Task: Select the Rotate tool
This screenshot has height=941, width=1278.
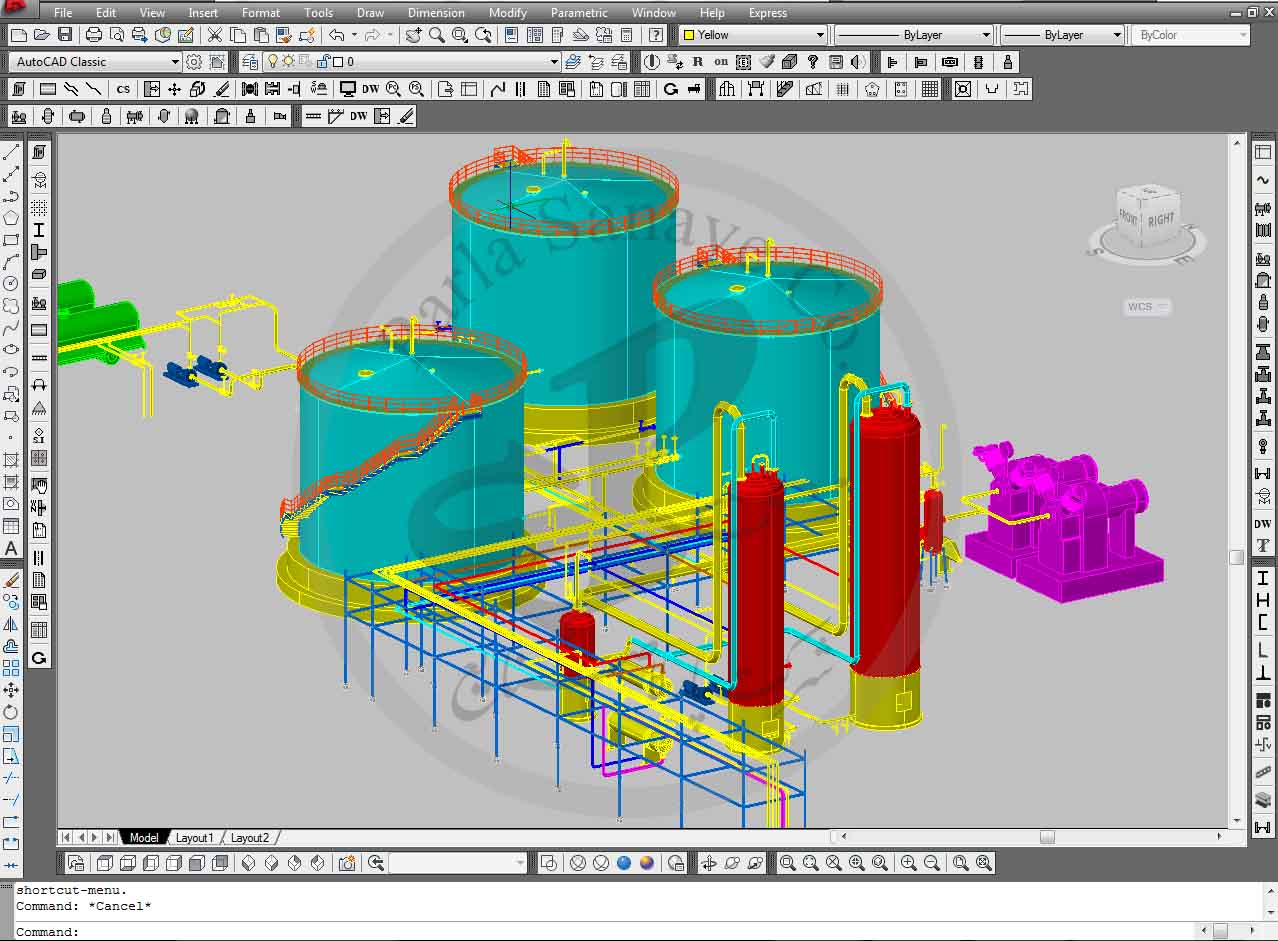Action: [11, 712]
